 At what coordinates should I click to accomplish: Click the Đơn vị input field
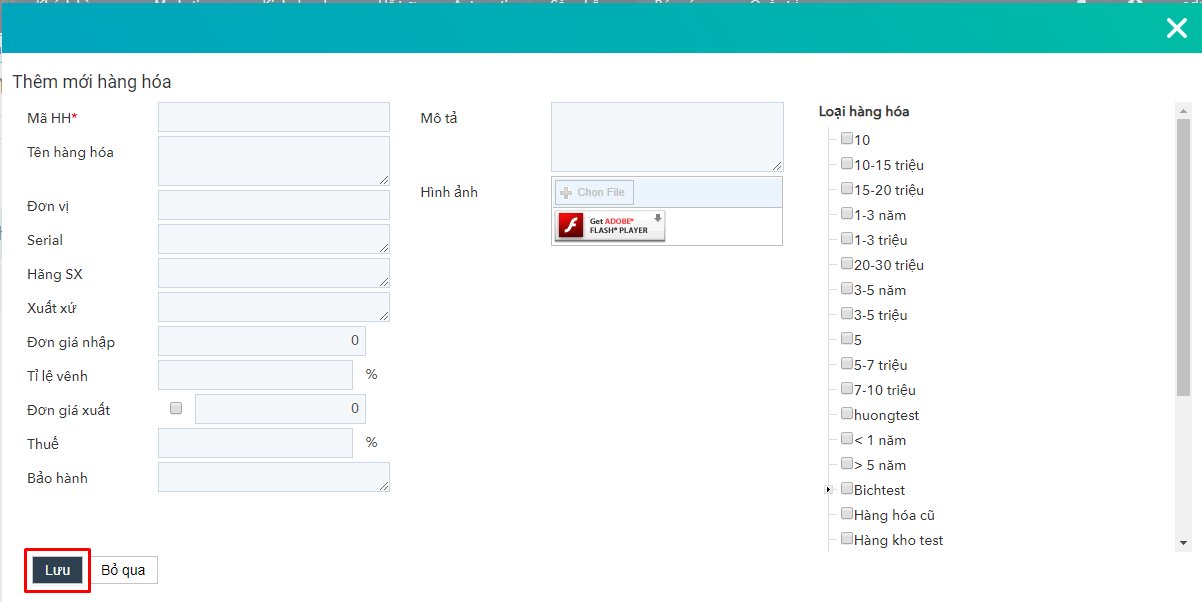click(x=274, y=205)
